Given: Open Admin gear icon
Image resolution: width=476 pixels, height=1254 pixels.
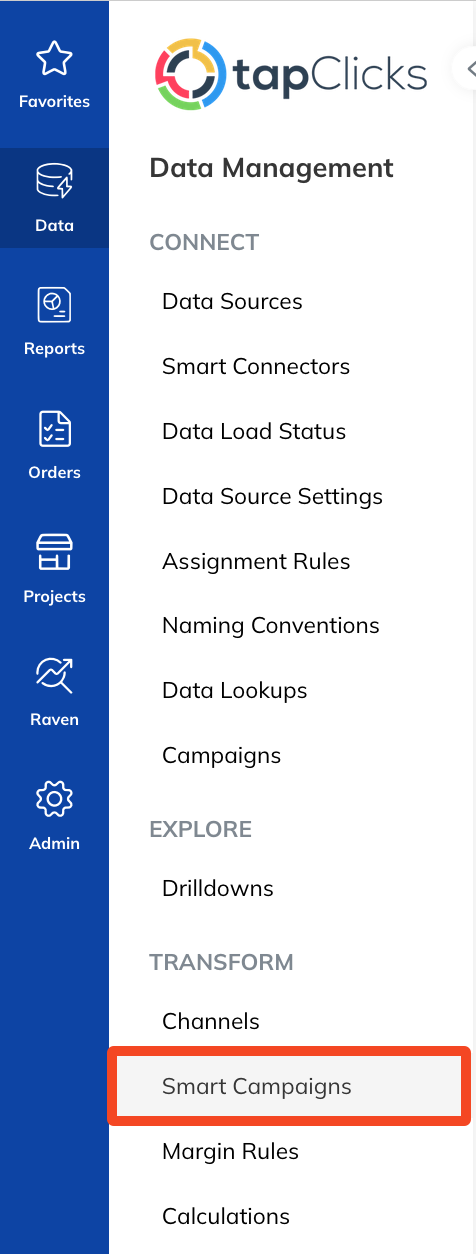Looking at the screenshot, I should point(54,800).
